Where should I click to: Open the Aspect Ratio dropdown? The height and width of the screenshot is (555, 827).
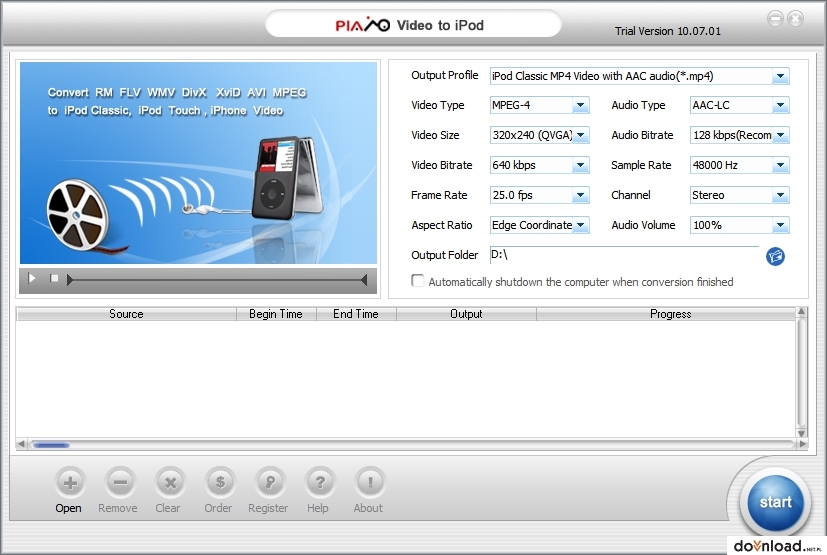[x=580, y=225]
